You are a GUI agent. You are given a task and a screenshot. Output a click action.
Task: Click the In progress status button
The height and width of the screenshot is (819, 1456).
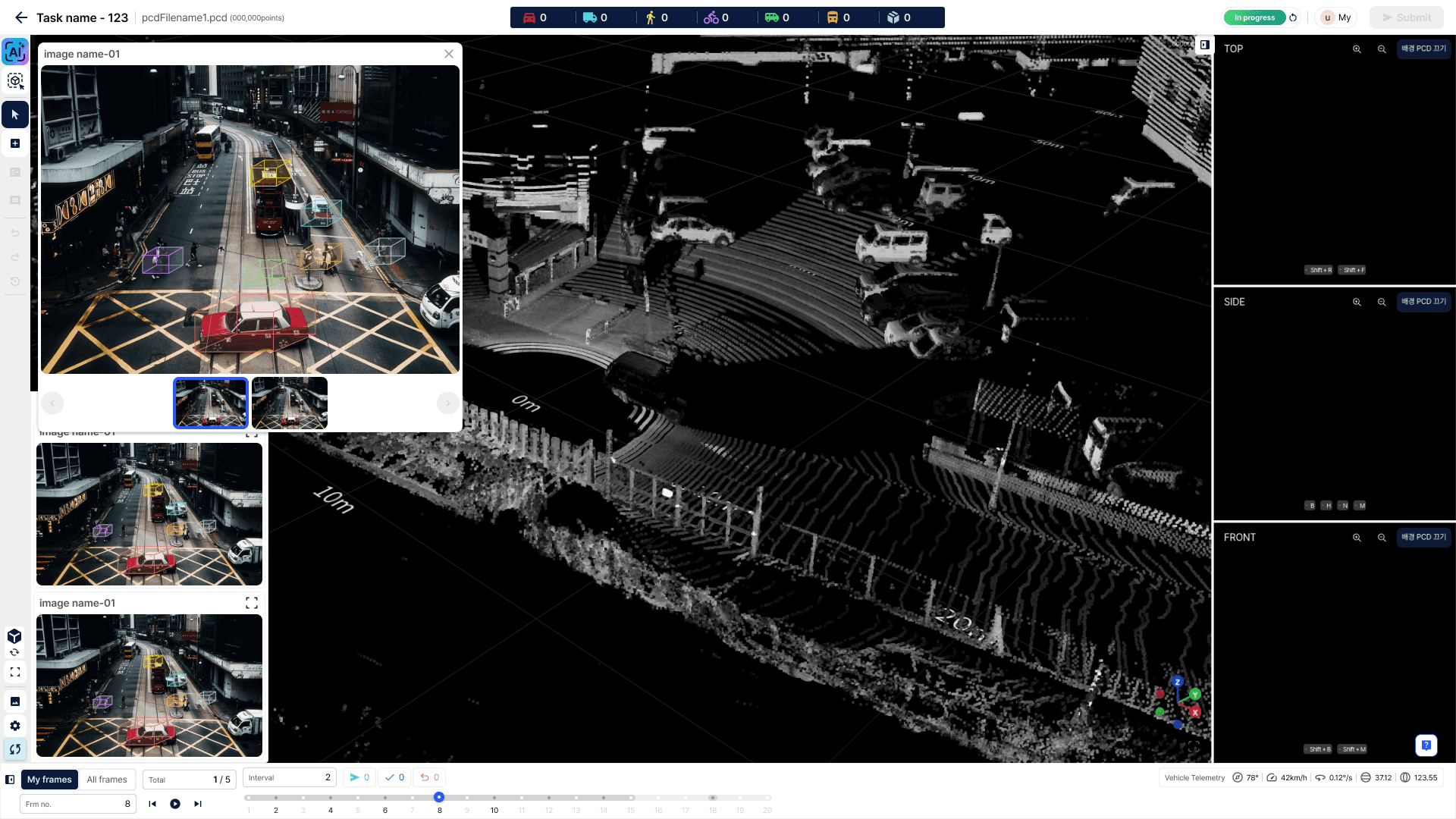1254,17
